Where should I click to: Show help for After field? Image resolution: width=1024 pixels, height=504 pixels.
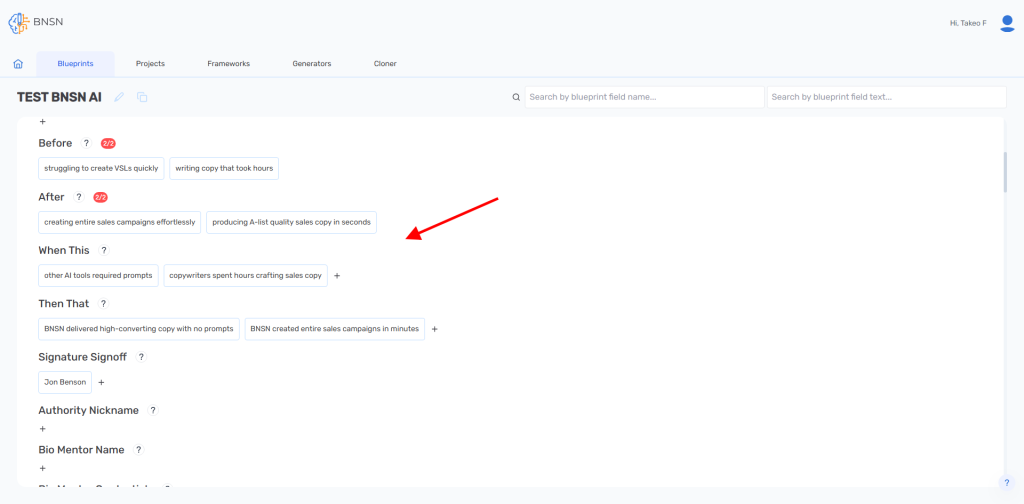click(x=79, y=197)
